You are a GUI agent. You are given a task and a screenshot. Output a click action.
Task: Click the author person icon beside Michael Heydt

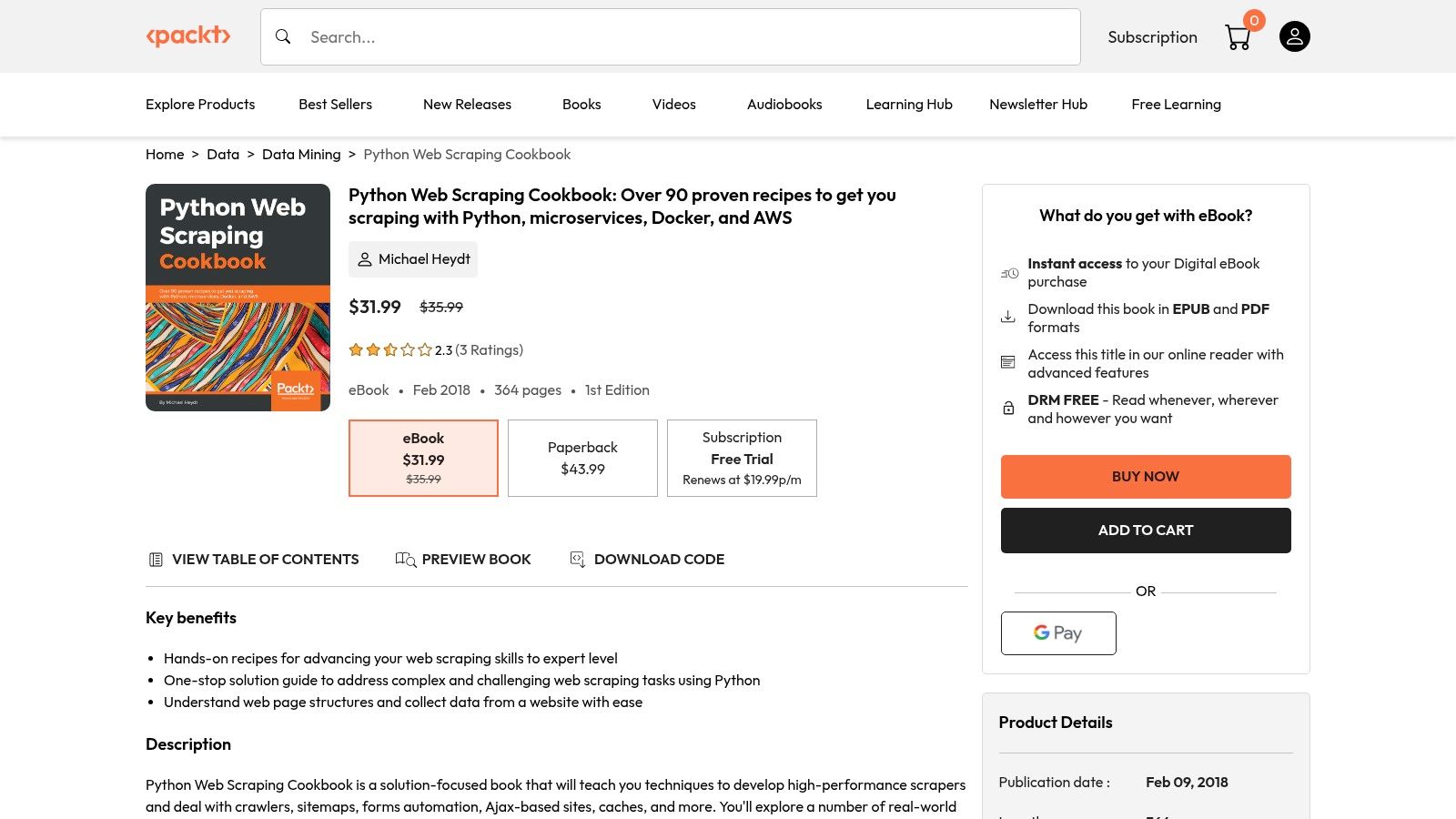coord(365,259)
